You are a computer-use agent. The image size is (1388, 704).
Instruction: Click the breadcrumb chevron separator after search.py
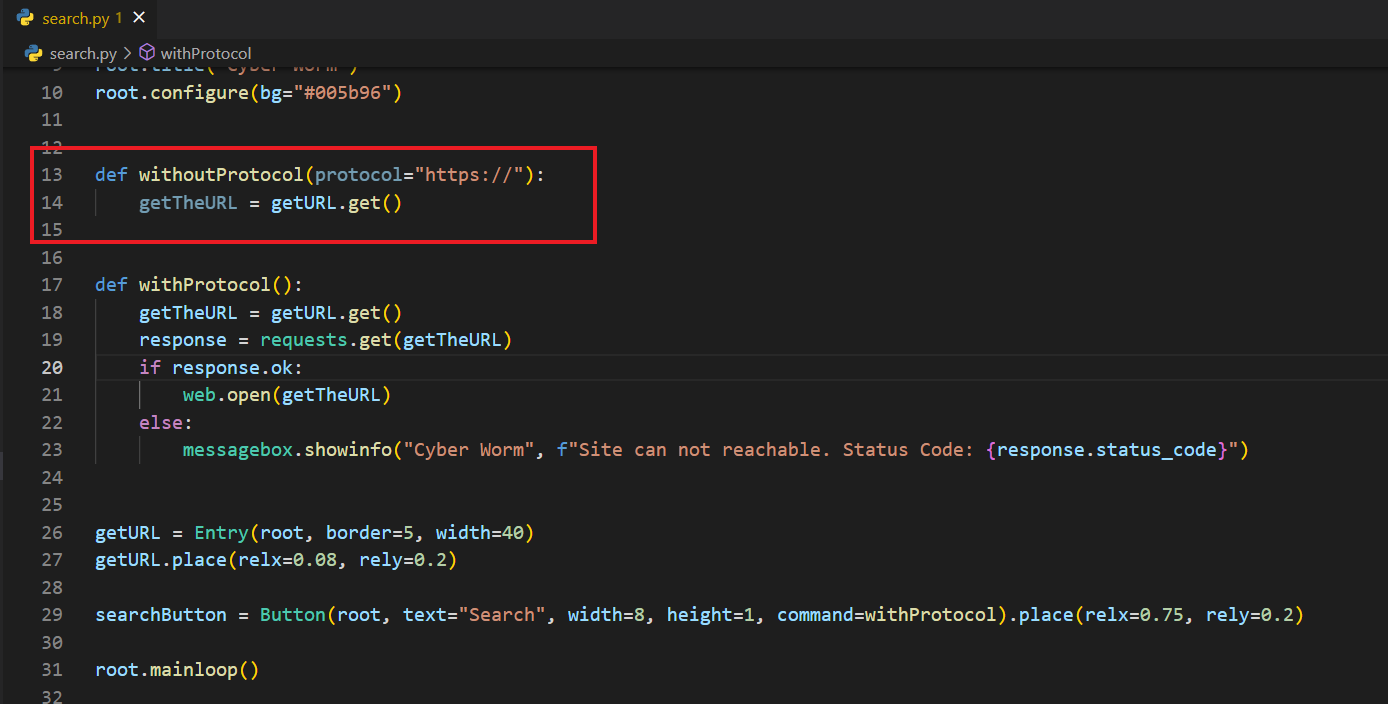(128, 53)
